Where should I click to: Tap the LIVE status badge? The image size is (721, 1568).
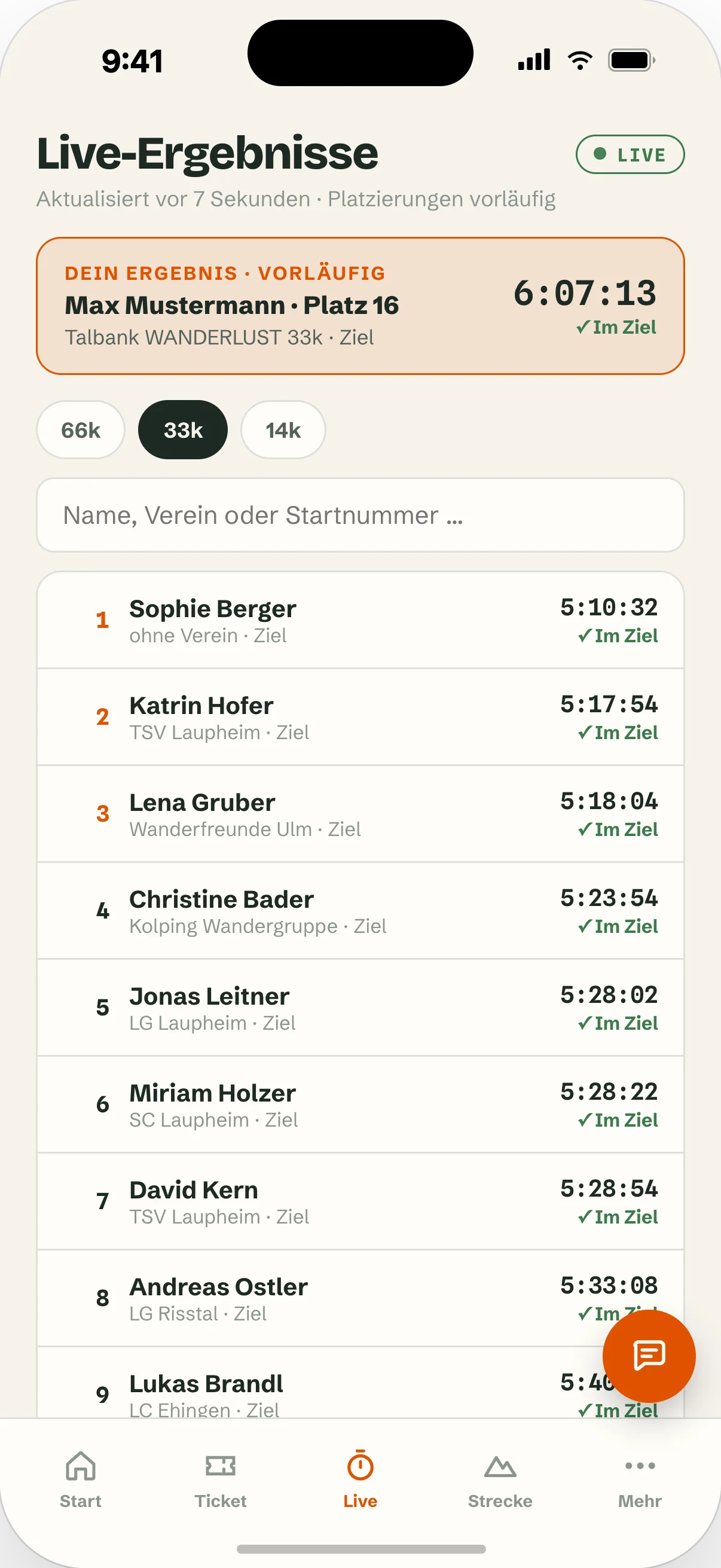tap(630, 154)
